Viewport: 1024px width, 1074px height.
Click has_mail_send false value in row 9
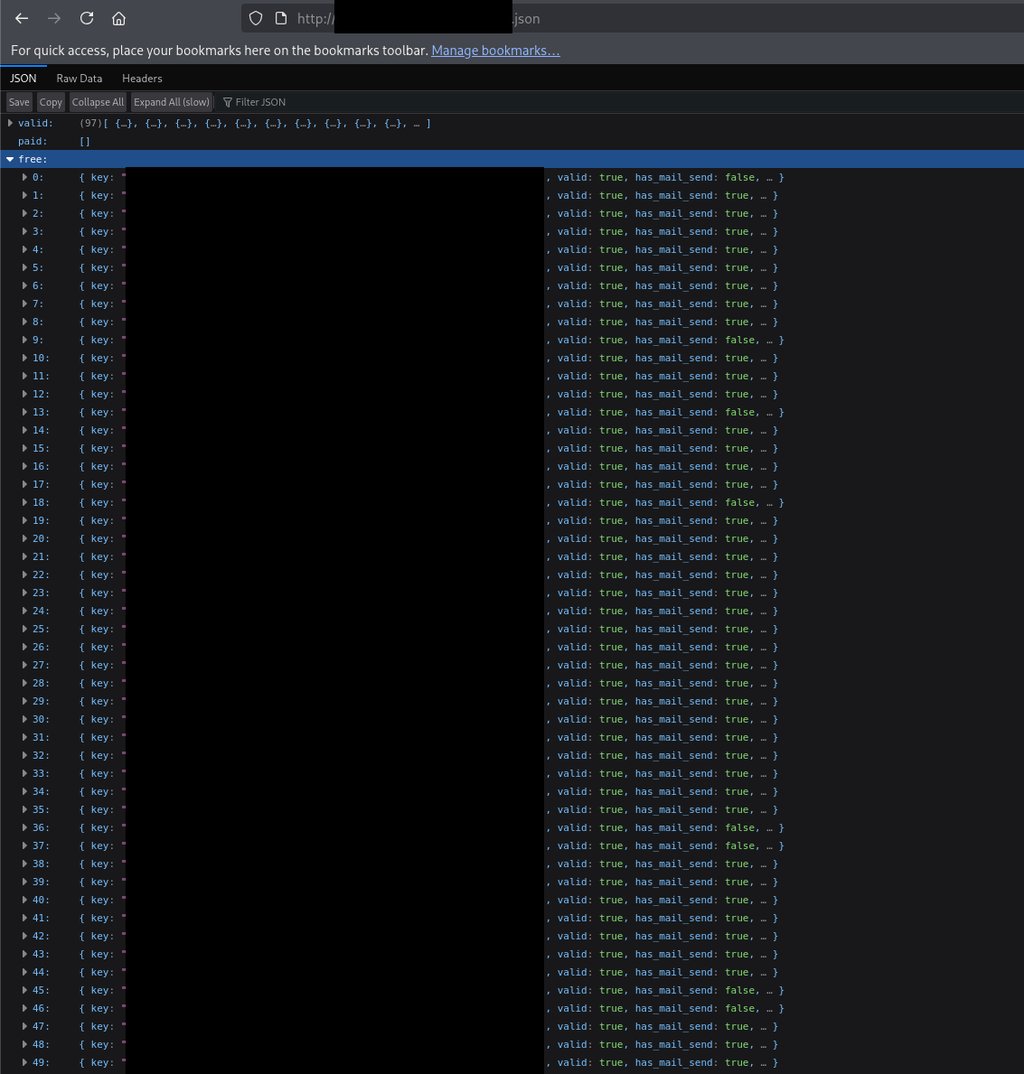click(740, 340)
